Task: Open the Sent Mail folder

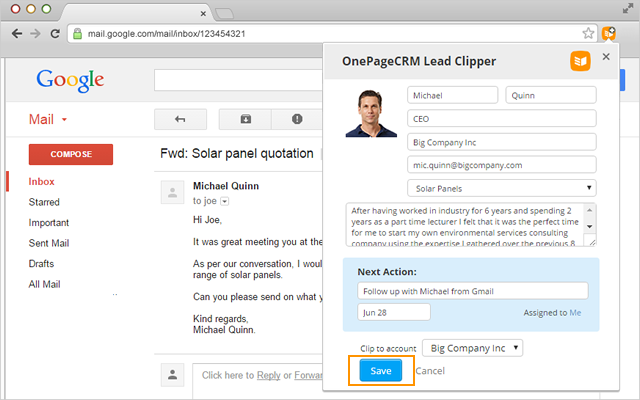Action: point(49,243)
